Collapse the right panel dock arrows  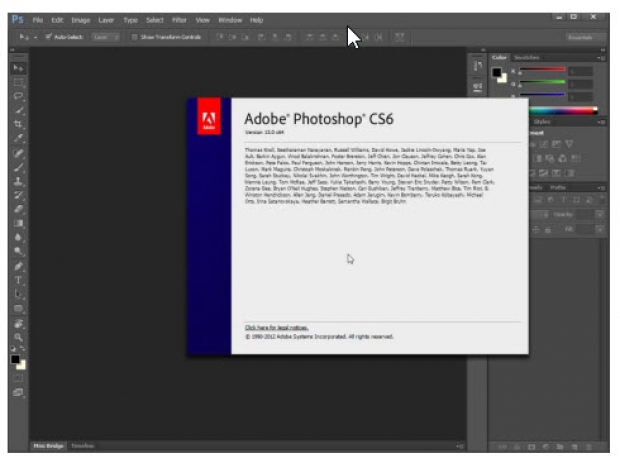pyautogui.click(x=603, y=50)
